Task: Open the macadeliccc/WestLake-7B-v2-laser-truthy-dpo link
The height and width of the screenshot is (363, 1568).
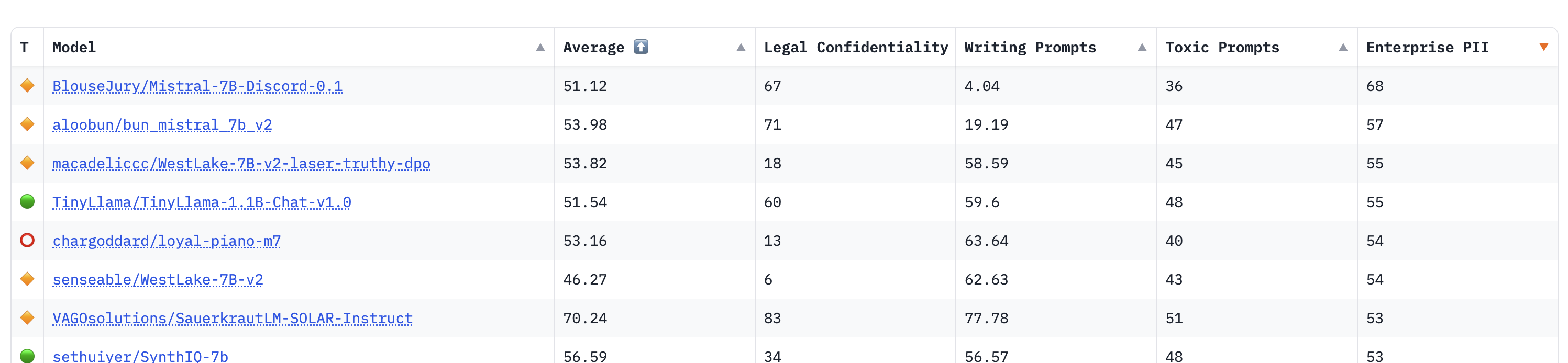Action: pyautogui.click(x=241, y=163)
